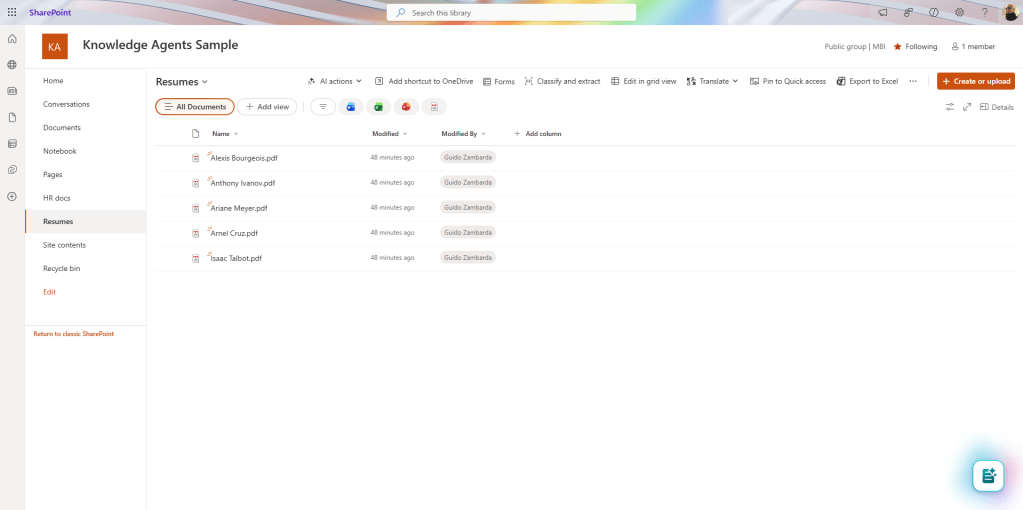The width and height of the screenshot is (1023, 510).
Task: Open the app launcher waffle icon
Action: tap(12, 12)
